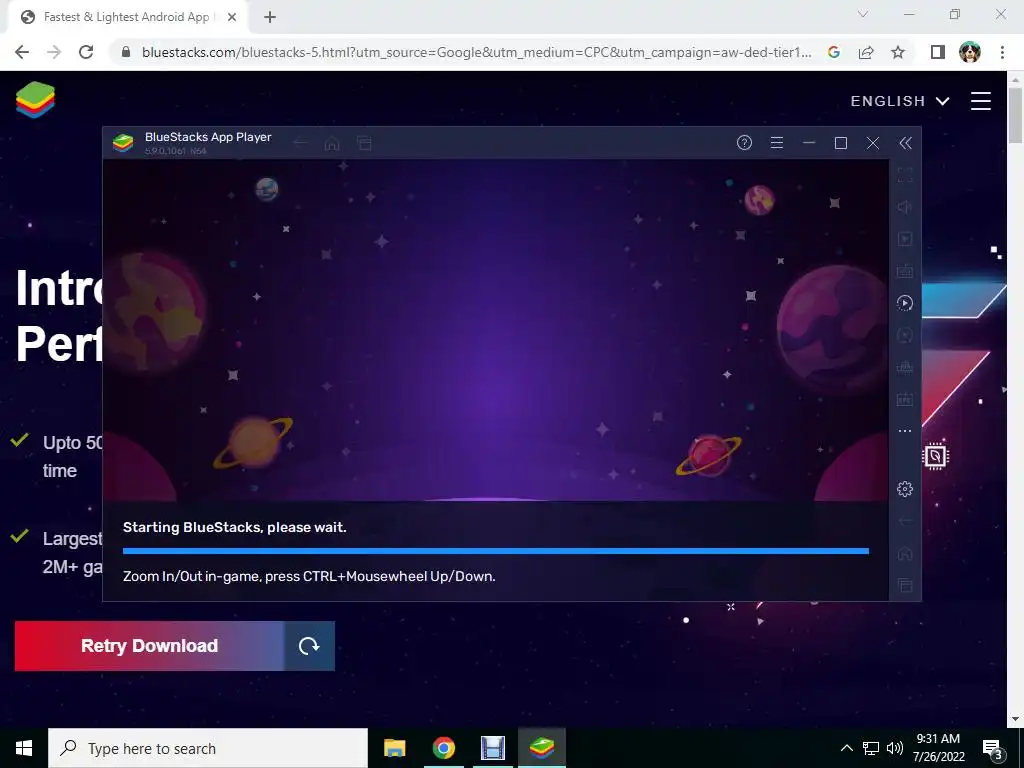Click the Retry Download button
This screenshot has width=1024, height=768.
click(x=150, y=646)
